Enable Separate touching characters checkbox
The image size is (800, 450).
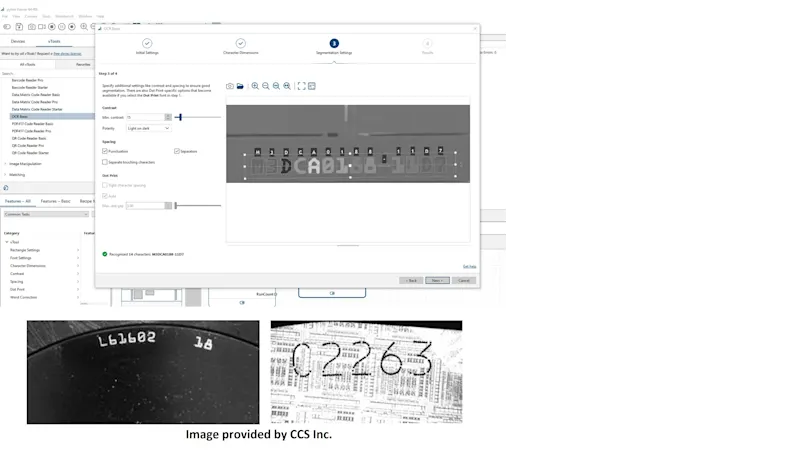[105, 161]
